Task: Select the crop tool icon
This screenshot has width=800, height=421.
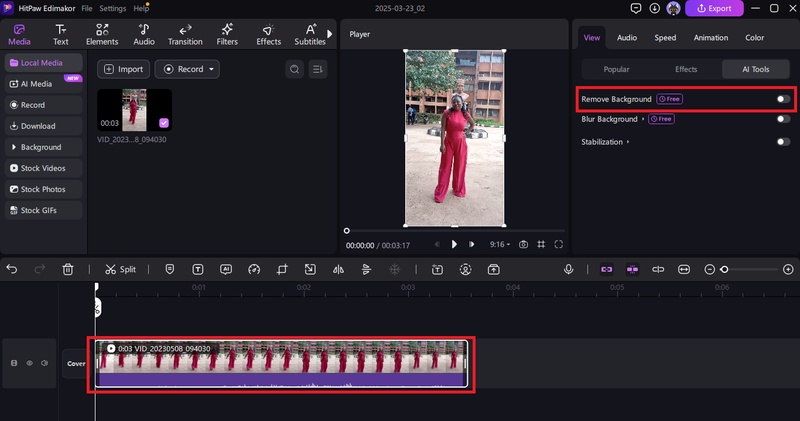Action: (x=282, y=269)
